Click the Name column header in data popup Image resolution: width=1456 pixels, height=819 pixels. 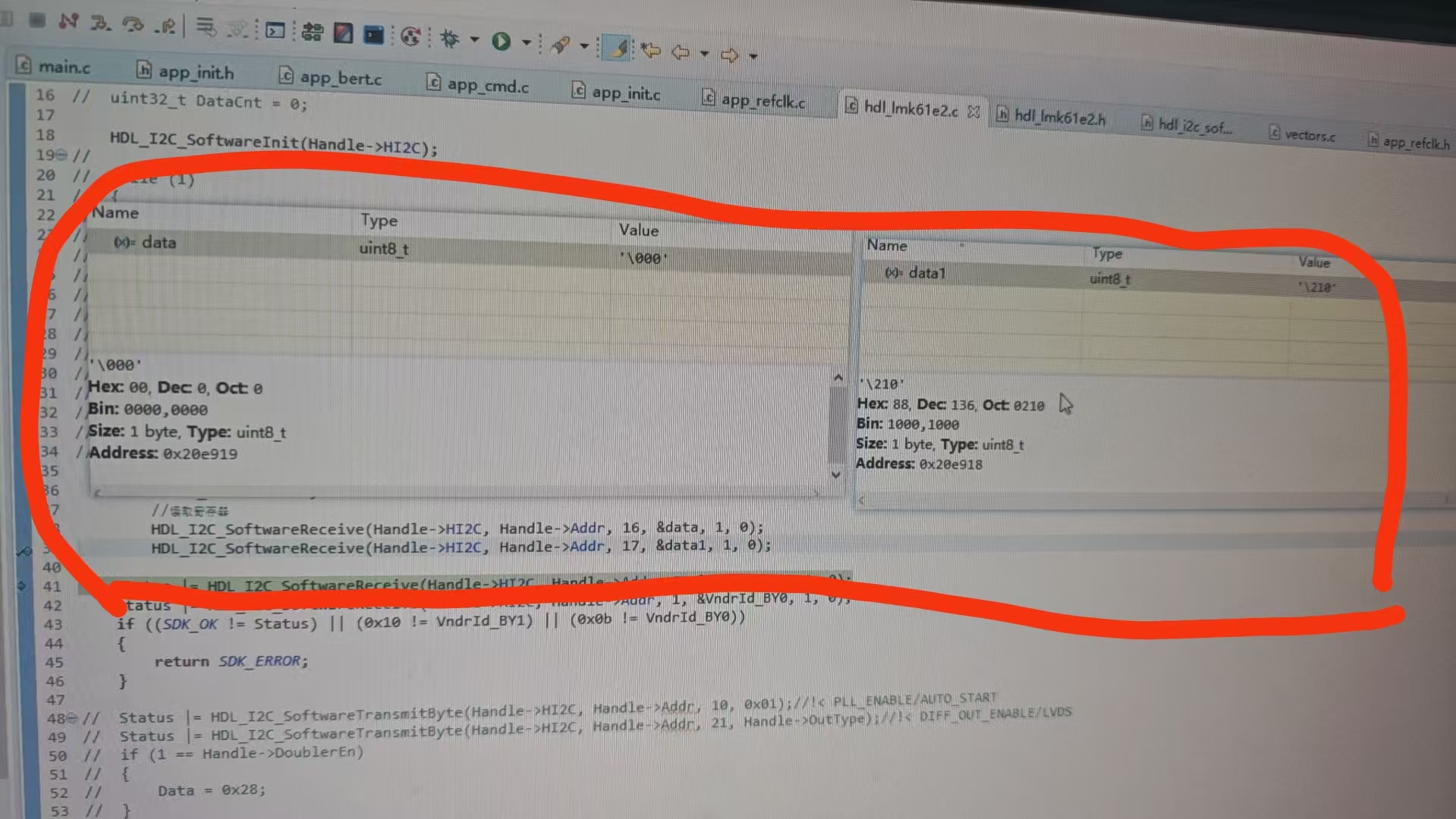click(115, 213)
